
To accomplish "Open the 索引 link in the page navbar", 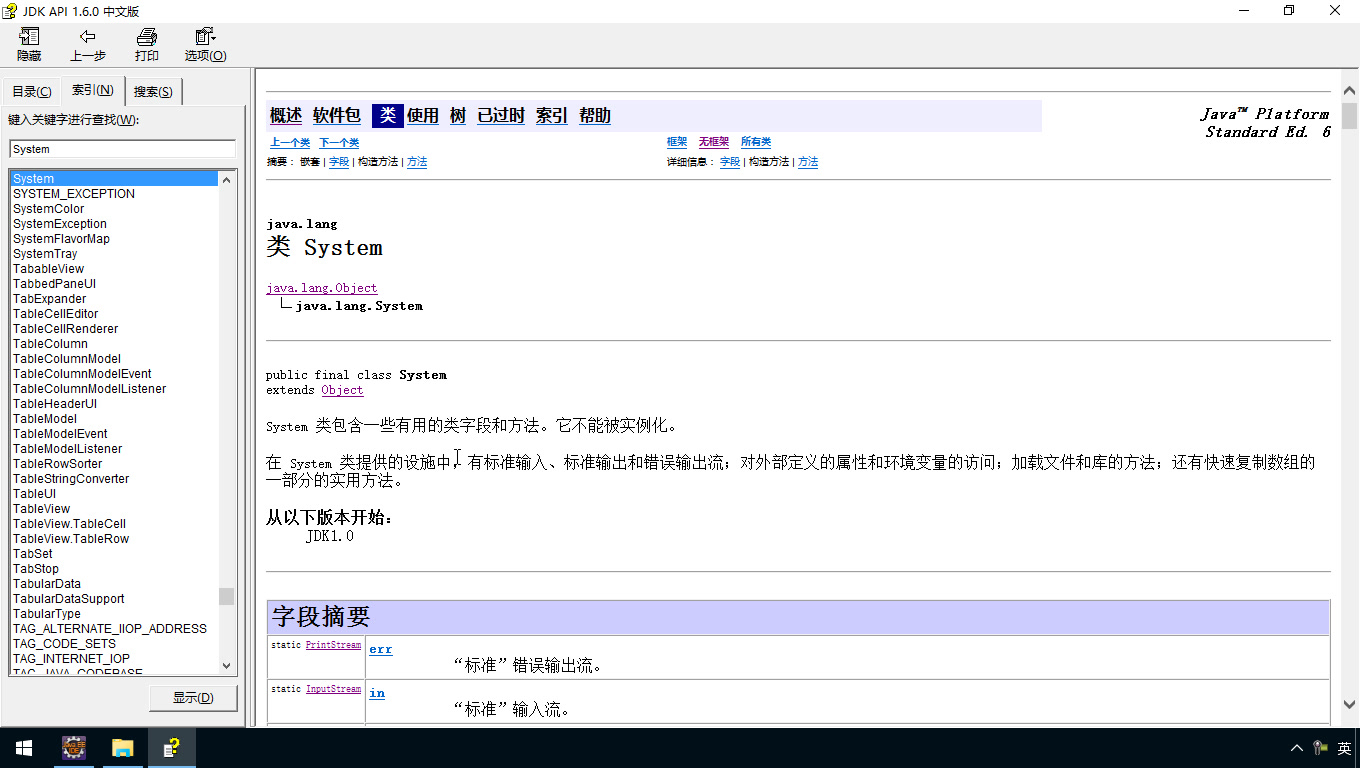I will click(x=552, y=116).
